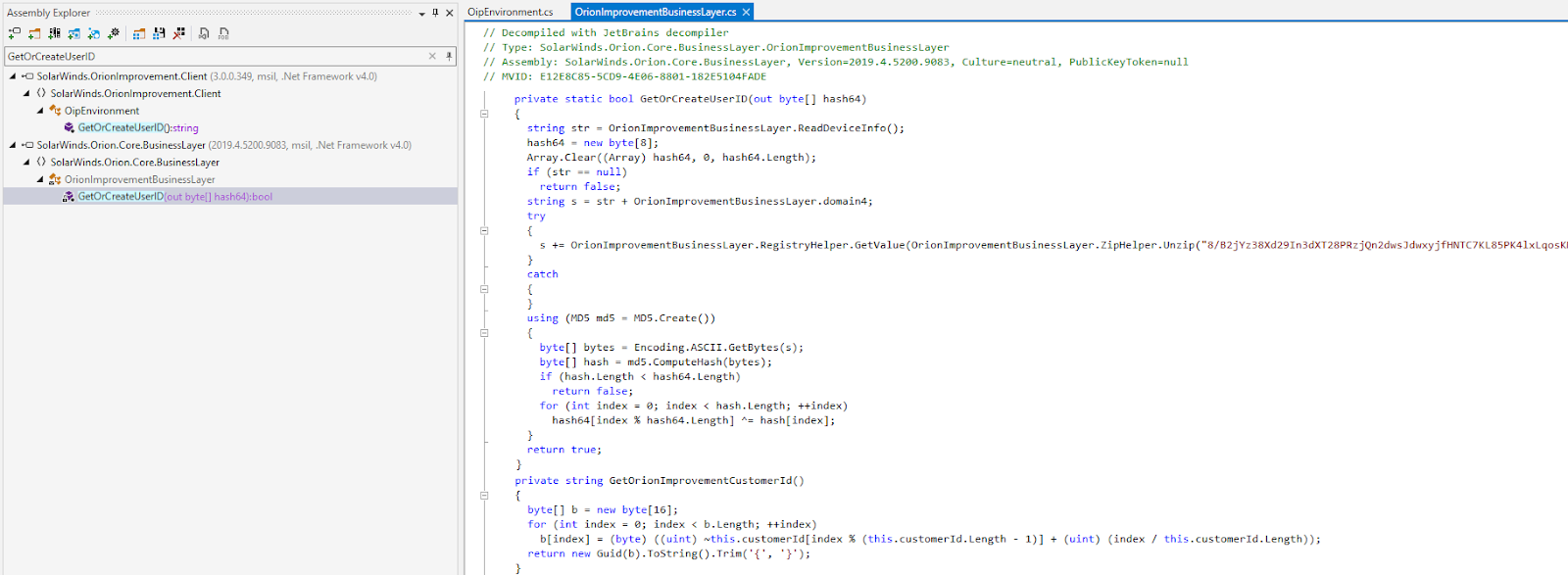
Task: Select GetOrCreateUserID(out byte[] hash64):bool method
Action: click(x=175, y=197)
